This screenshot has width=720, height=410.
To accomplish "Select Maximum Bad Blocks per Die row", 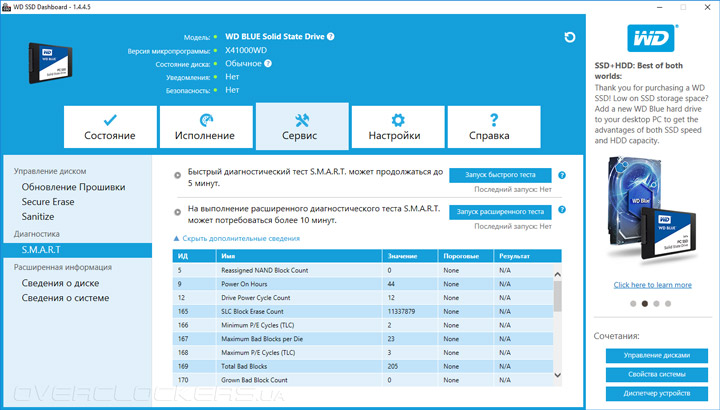I will tap(363, 339).
